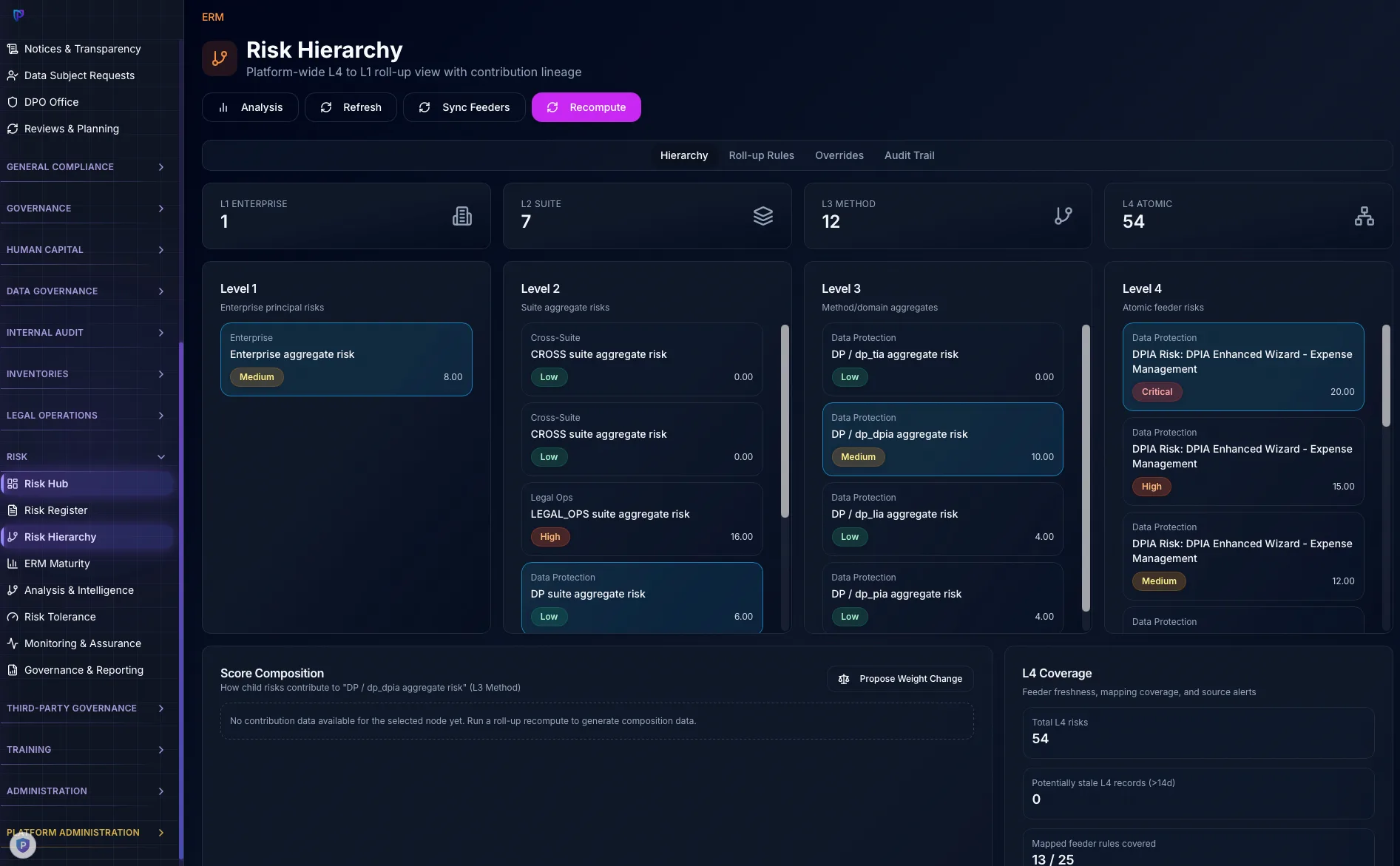Screen dimensions: 1400x866
Task: Click the Data Subject Requests person icon
Action: tap(13, 75)
